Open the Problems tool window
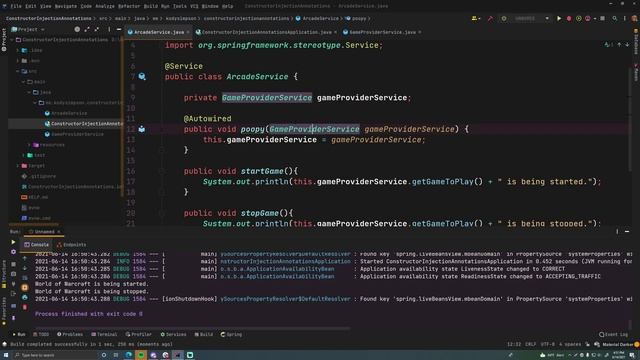The height and width of the screenshot is (360, 640). [70, 334]
